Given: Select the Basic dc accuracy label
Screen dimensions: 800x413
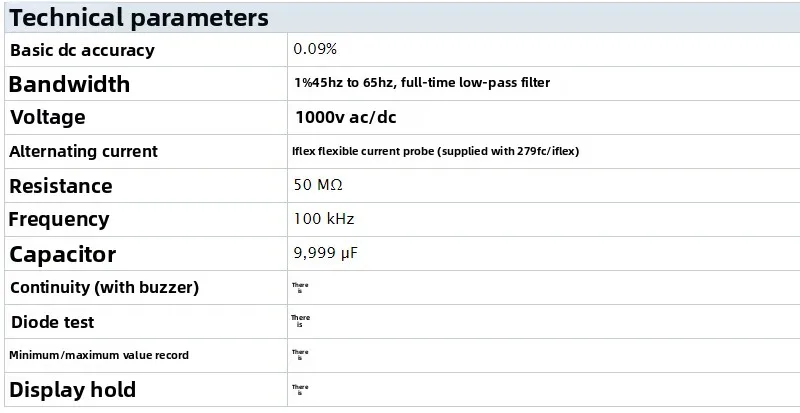Looking at the screenshot, I should click(x=82, y=50).
